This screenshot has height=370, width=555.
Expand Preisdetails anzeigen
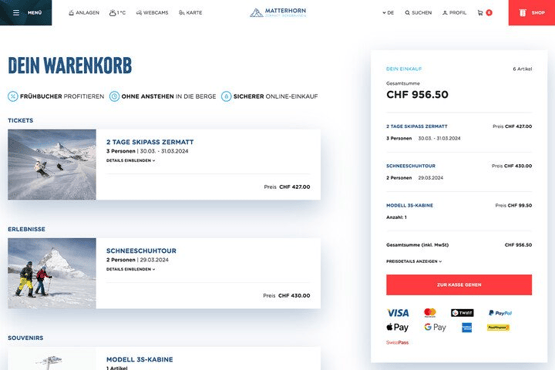coord(414,261)
